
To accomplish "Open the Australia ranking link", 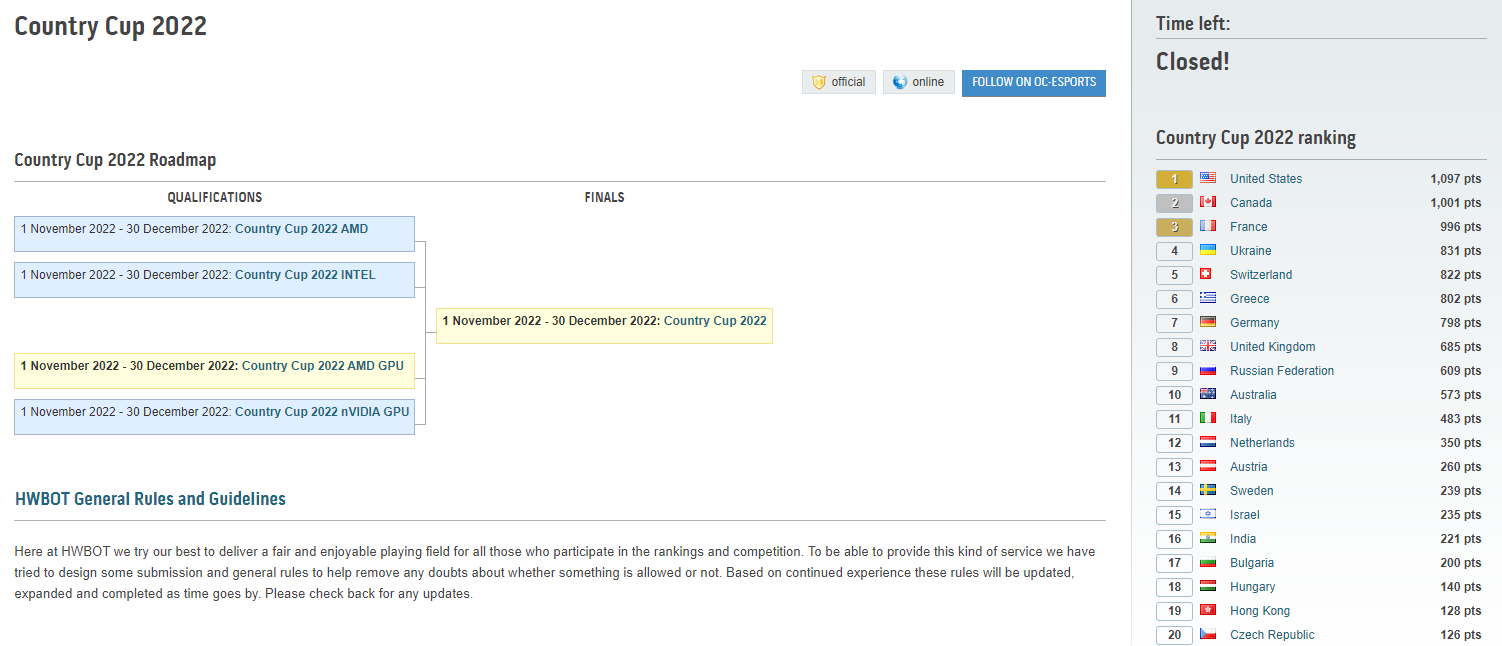I will click(1253, 395).
